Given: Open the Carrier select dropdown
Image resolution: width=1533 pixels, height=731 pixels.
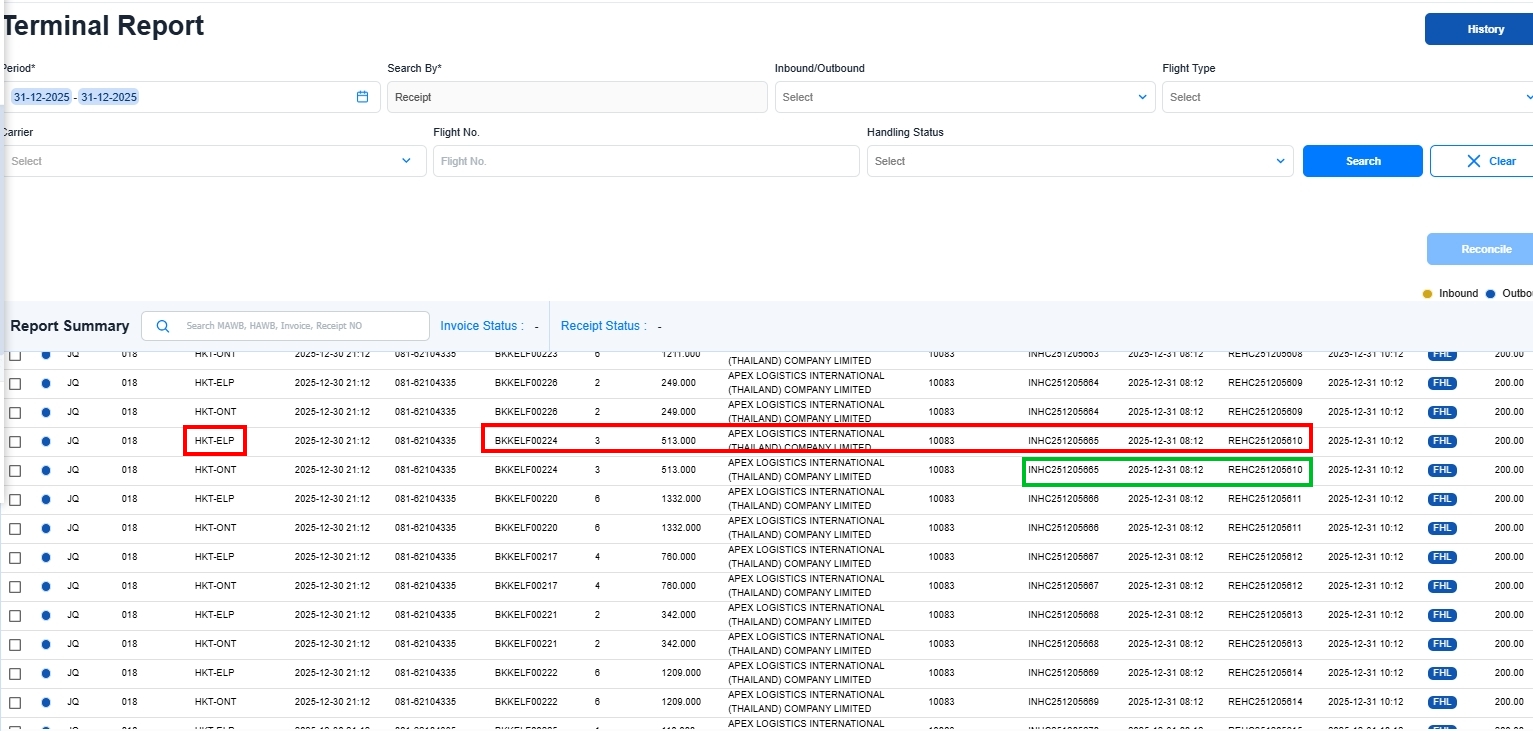Looking at the screenshot, I should pos(213,161).
